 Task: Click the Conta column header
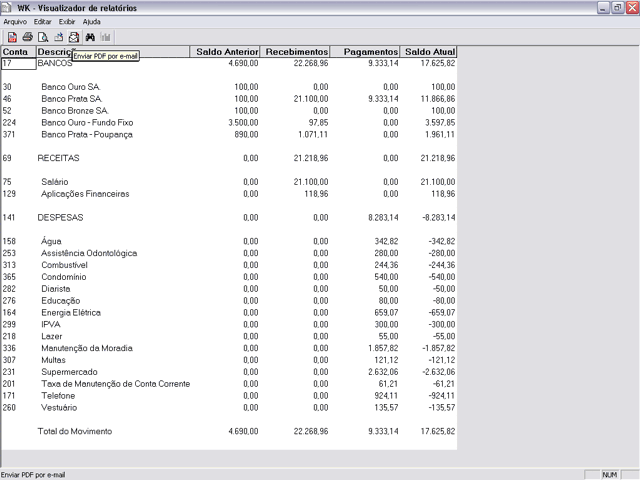tap(17, 51)
